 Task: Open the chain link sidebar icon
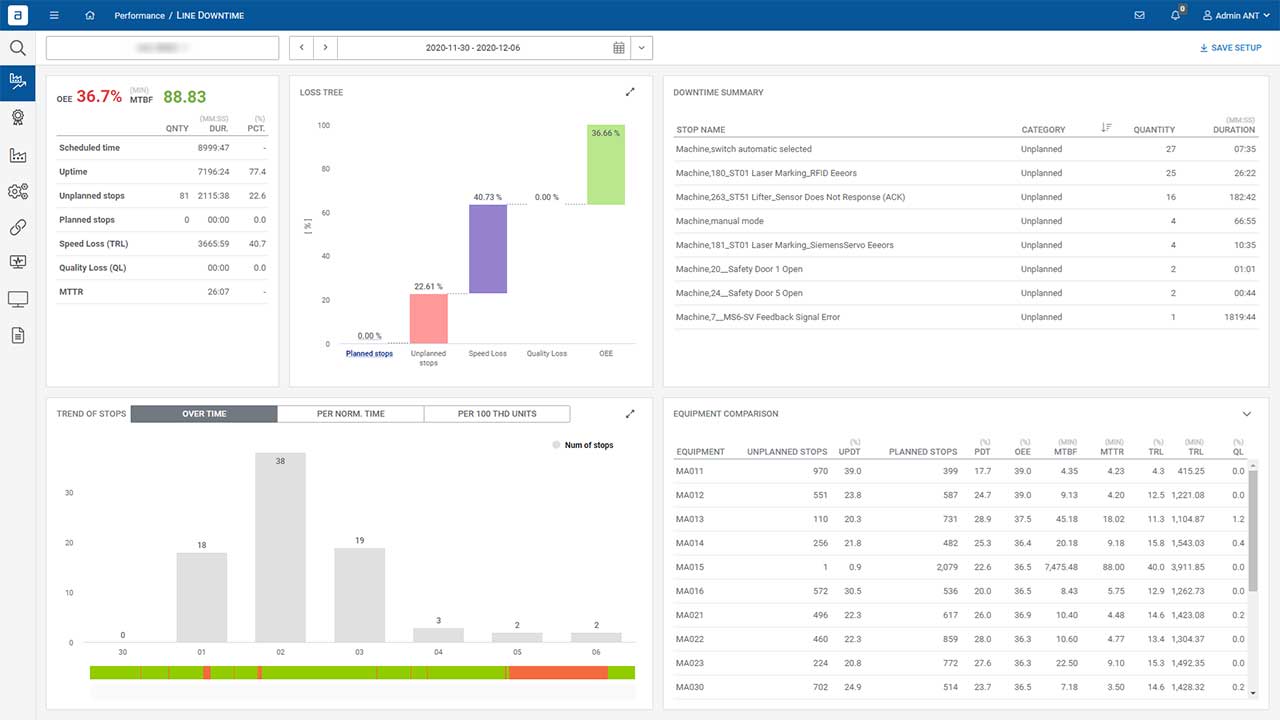click(x=17, y=227)
